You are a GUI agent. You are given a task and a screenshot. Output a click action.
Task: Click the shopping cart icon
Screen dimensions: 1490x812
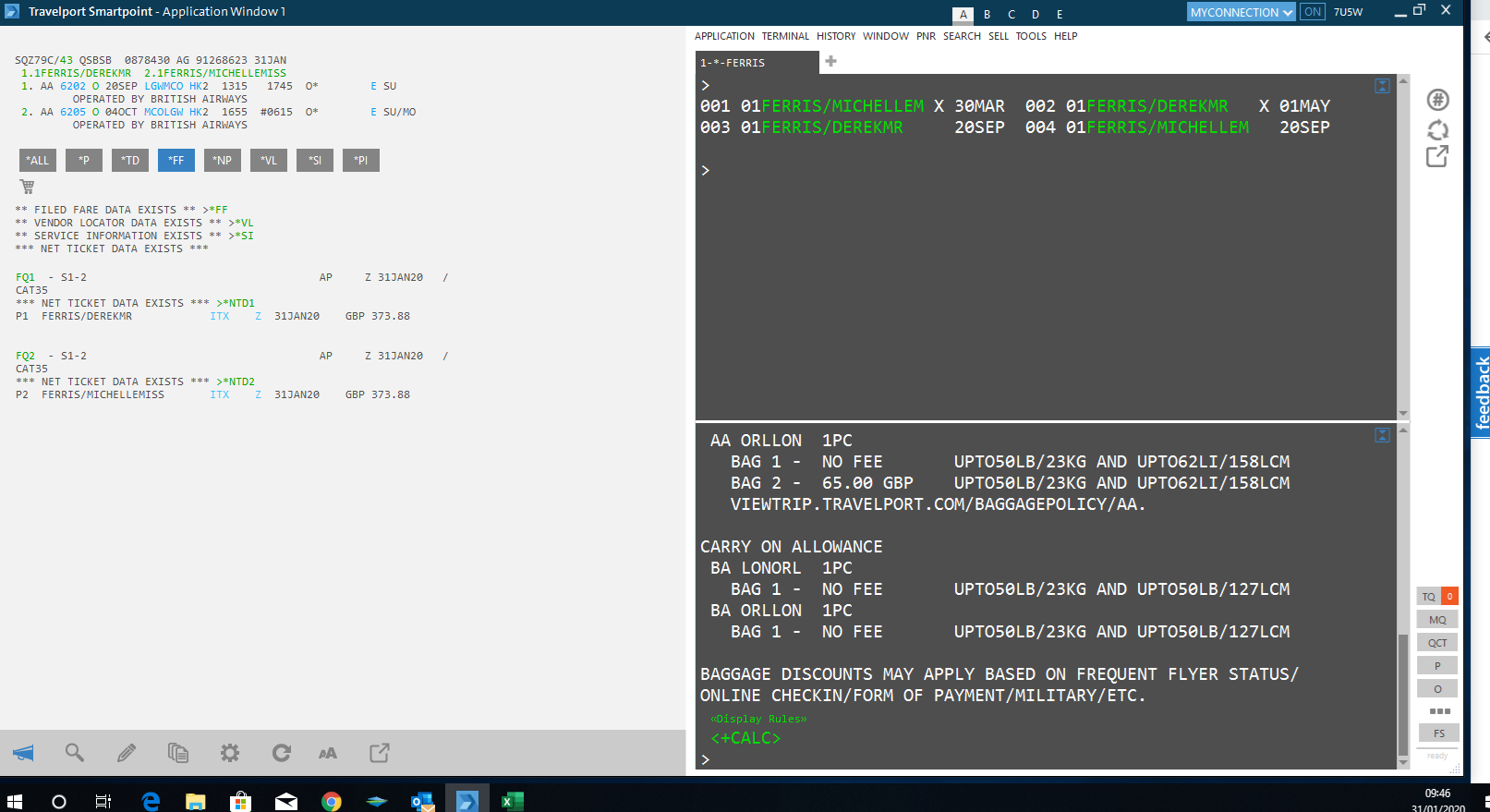tap(27, 187)
